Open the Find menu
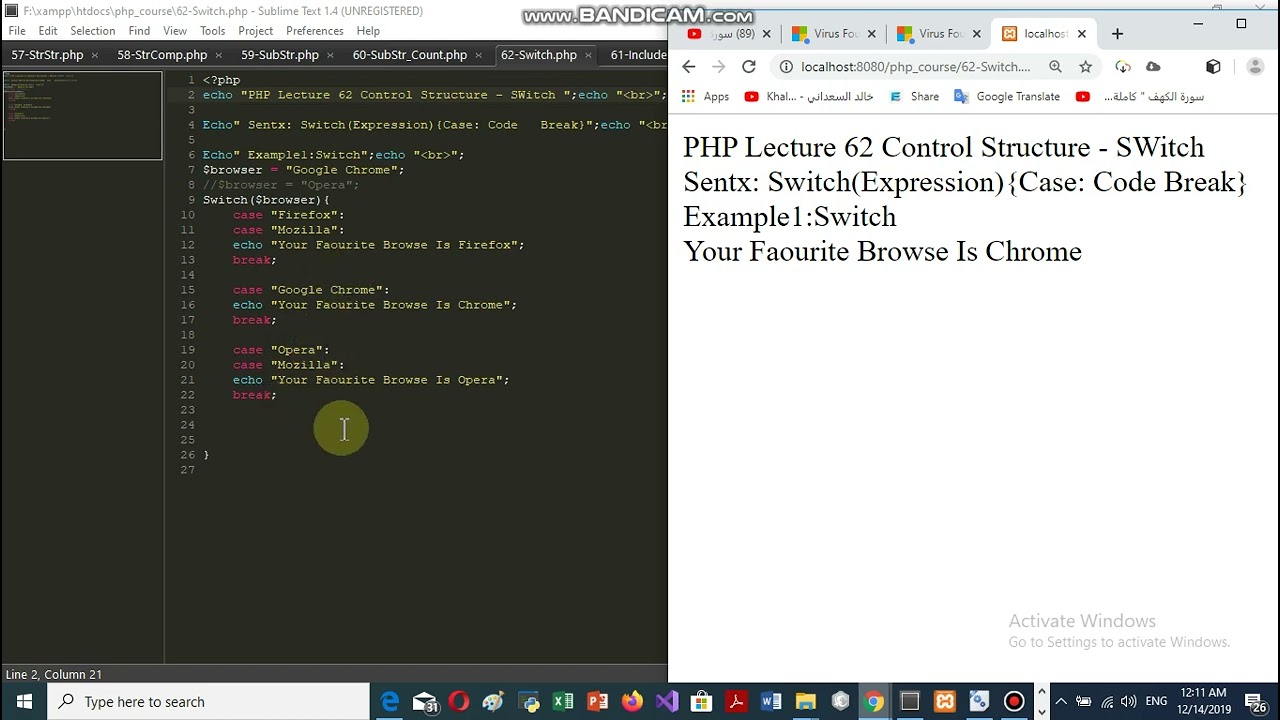This screenshot has height=720, width=1280. point(139,31)
